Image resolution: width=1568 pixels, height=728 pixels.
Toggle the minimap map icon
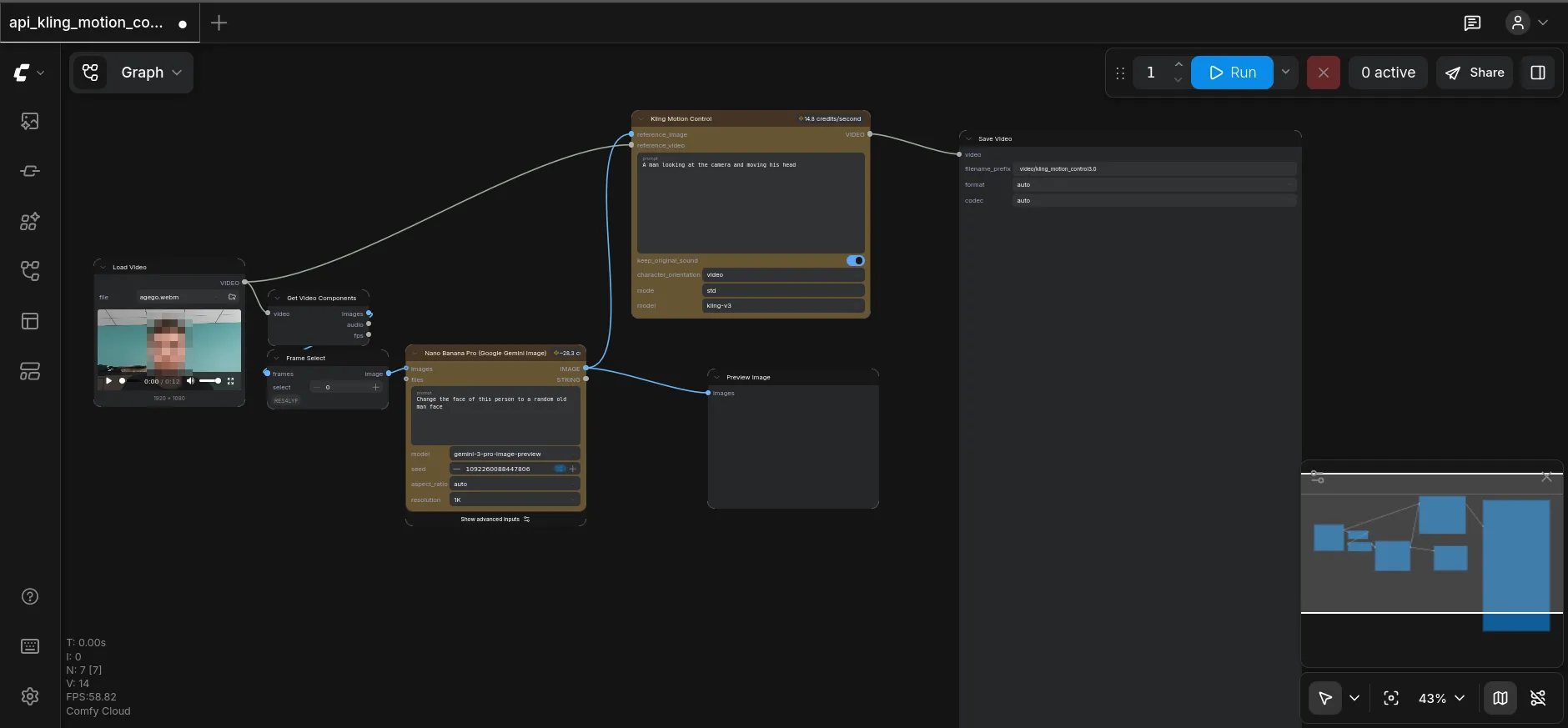(1500, 698)
